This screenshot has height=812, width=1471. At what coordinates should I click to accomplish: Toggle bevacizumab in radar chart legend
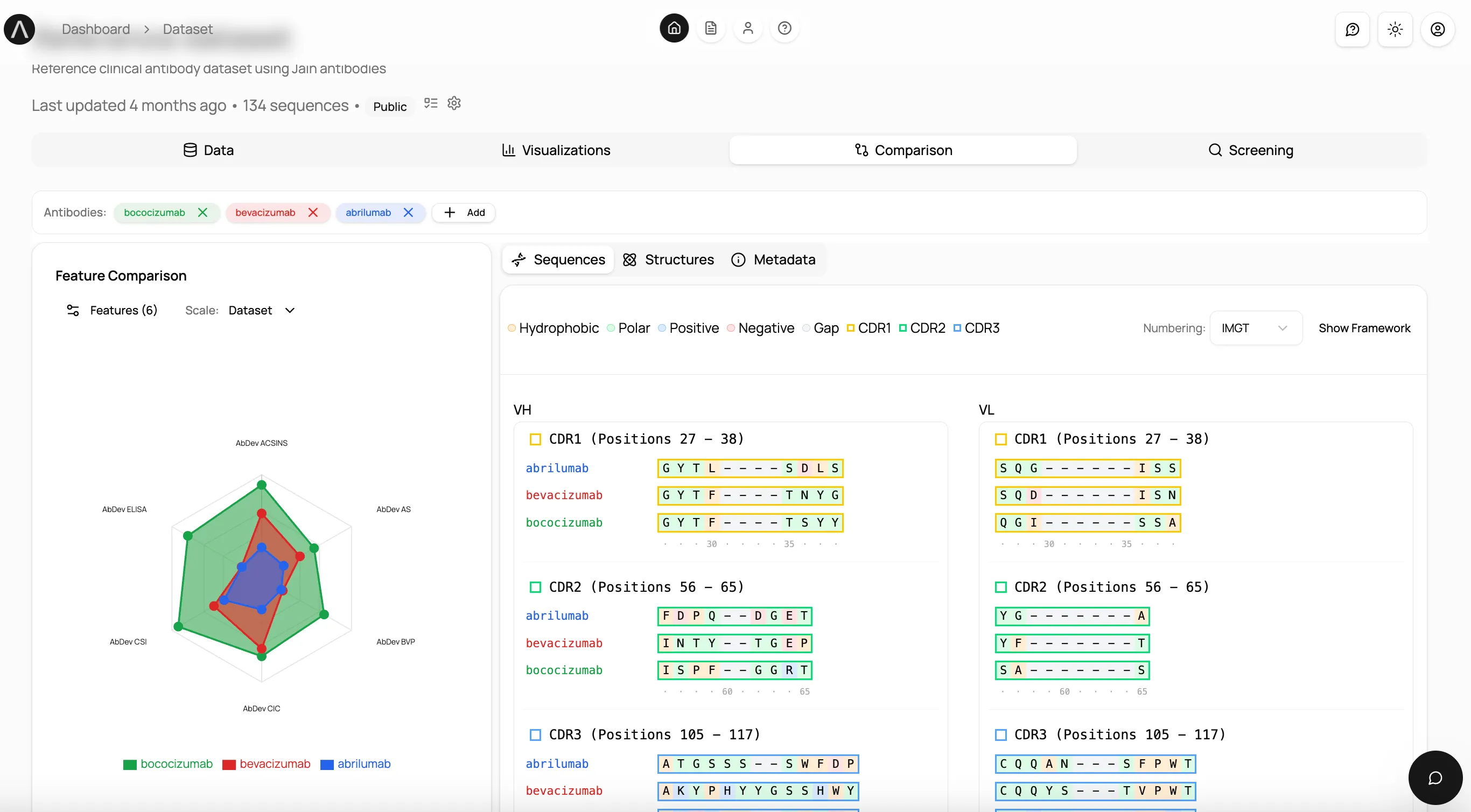(x=267, y=764)
